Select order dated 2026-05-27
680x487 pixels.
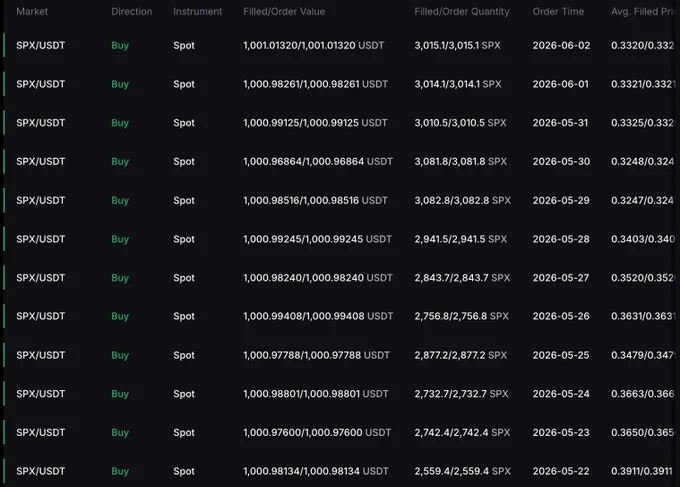click(340, 278)
